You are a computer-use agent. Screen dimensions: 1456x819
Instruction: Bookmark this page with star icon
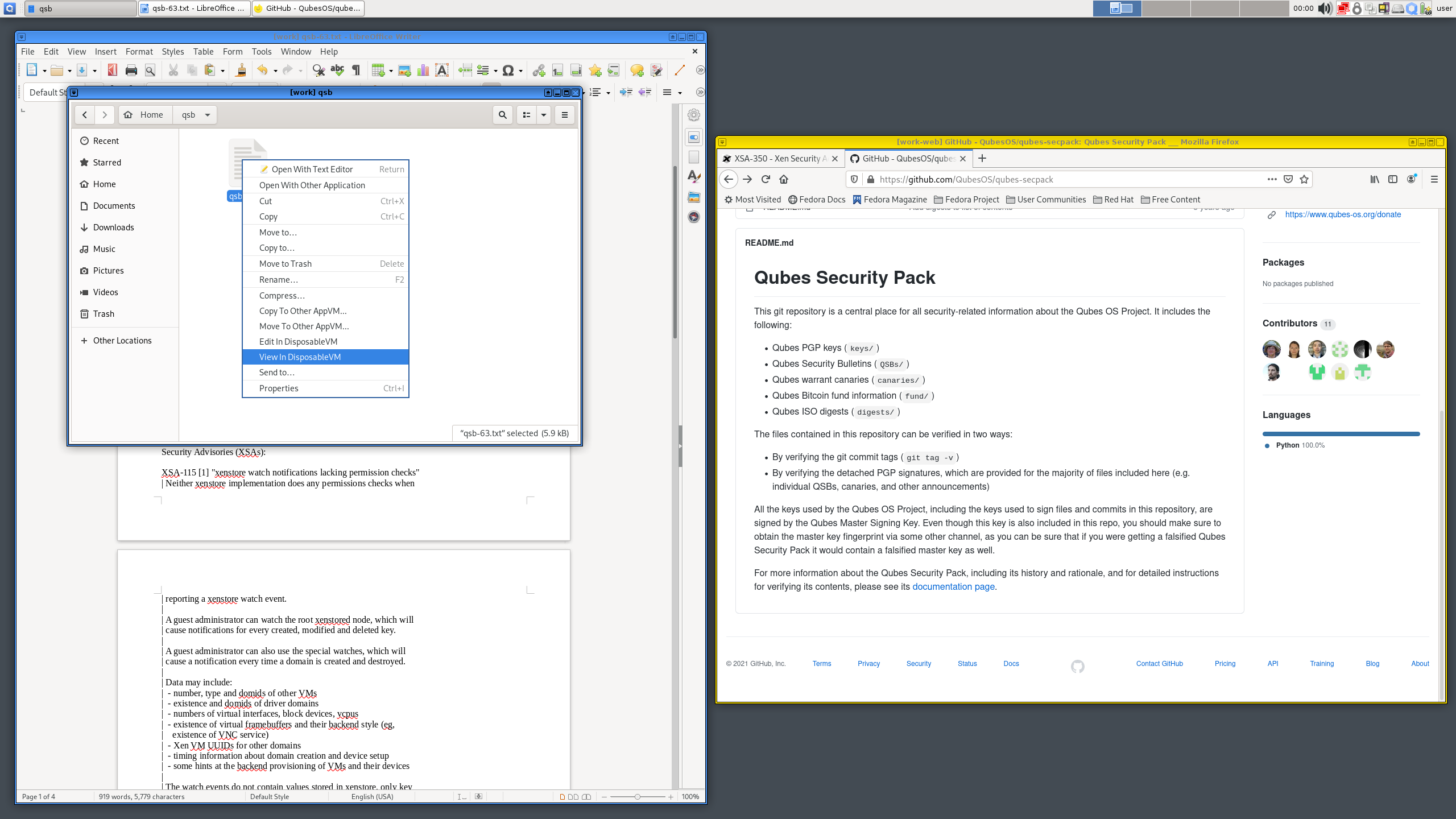click(1304, 179)
